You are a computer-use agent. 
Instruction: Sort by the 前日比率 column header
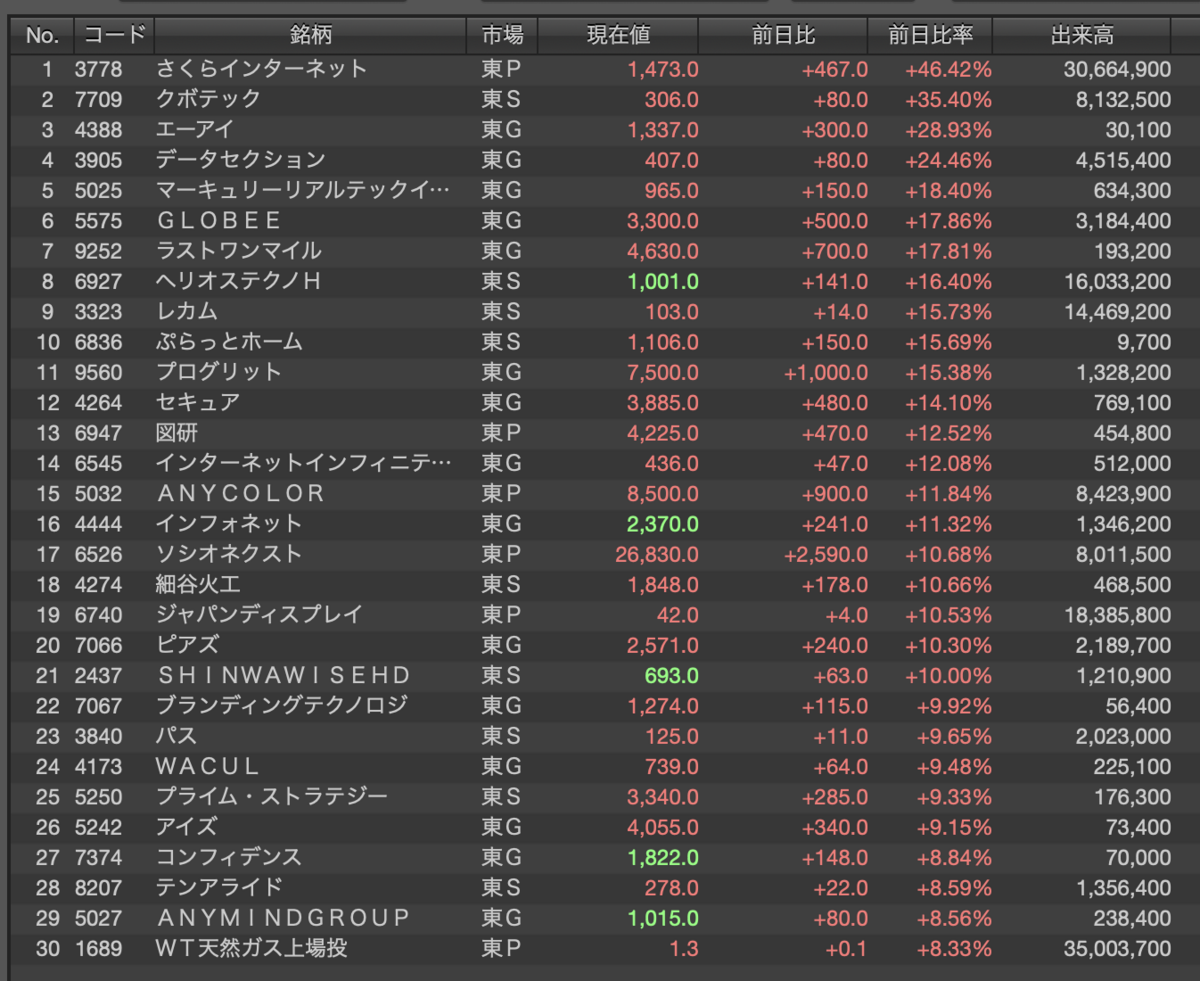930,36
